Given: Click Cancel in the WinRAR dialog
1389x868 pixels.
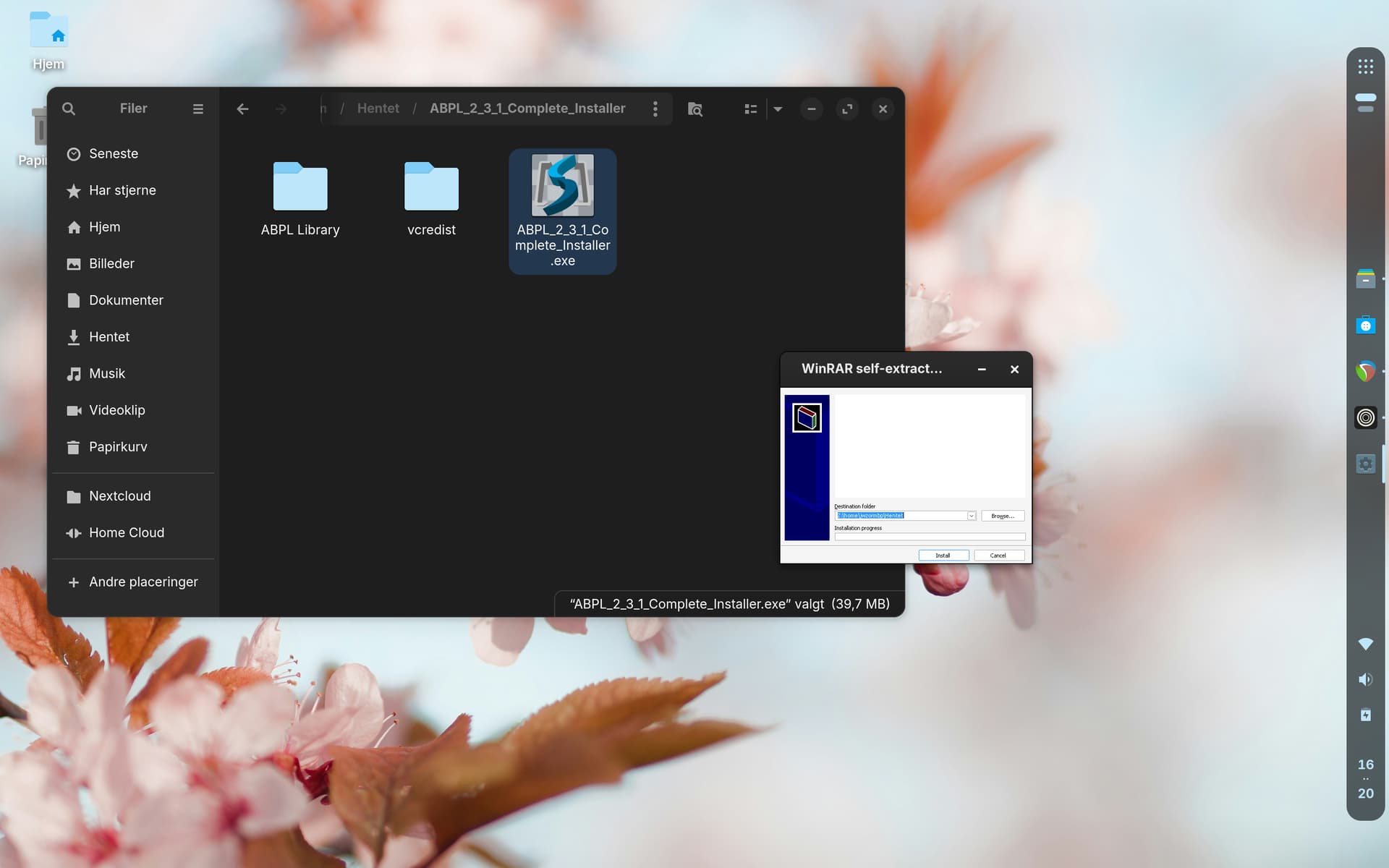Looking at the screenshot, I should pyautogui.click(x=998, y=556).
